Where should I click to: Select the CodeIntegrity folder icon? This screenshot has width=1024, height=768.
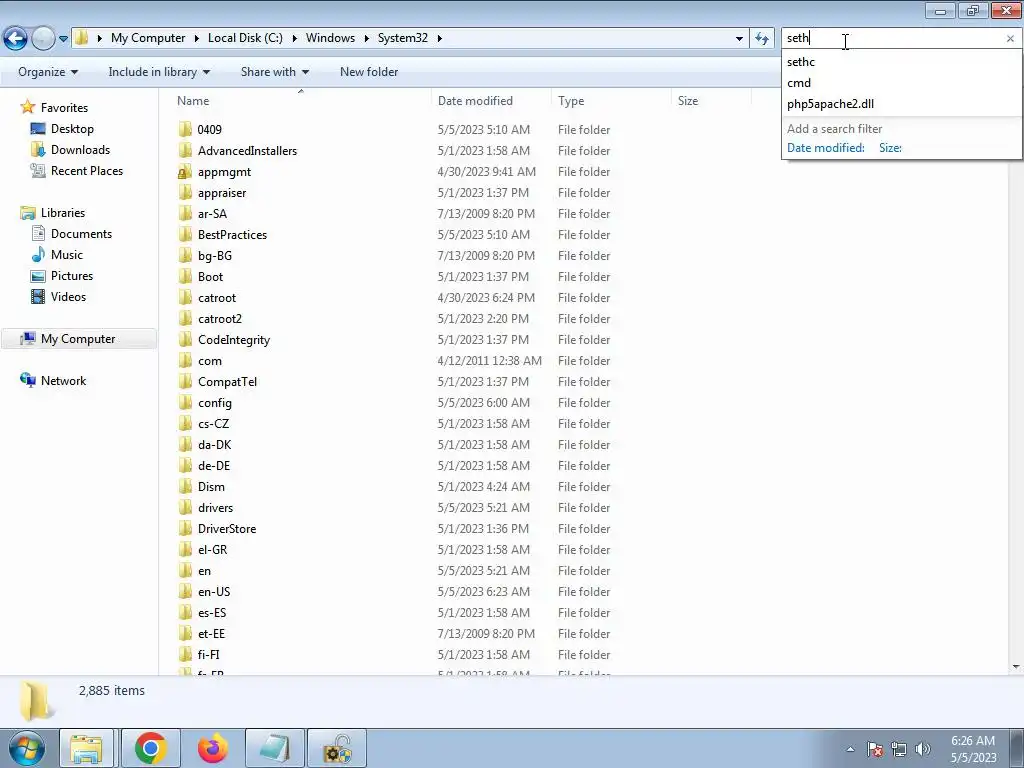click(x=185, y=340)
